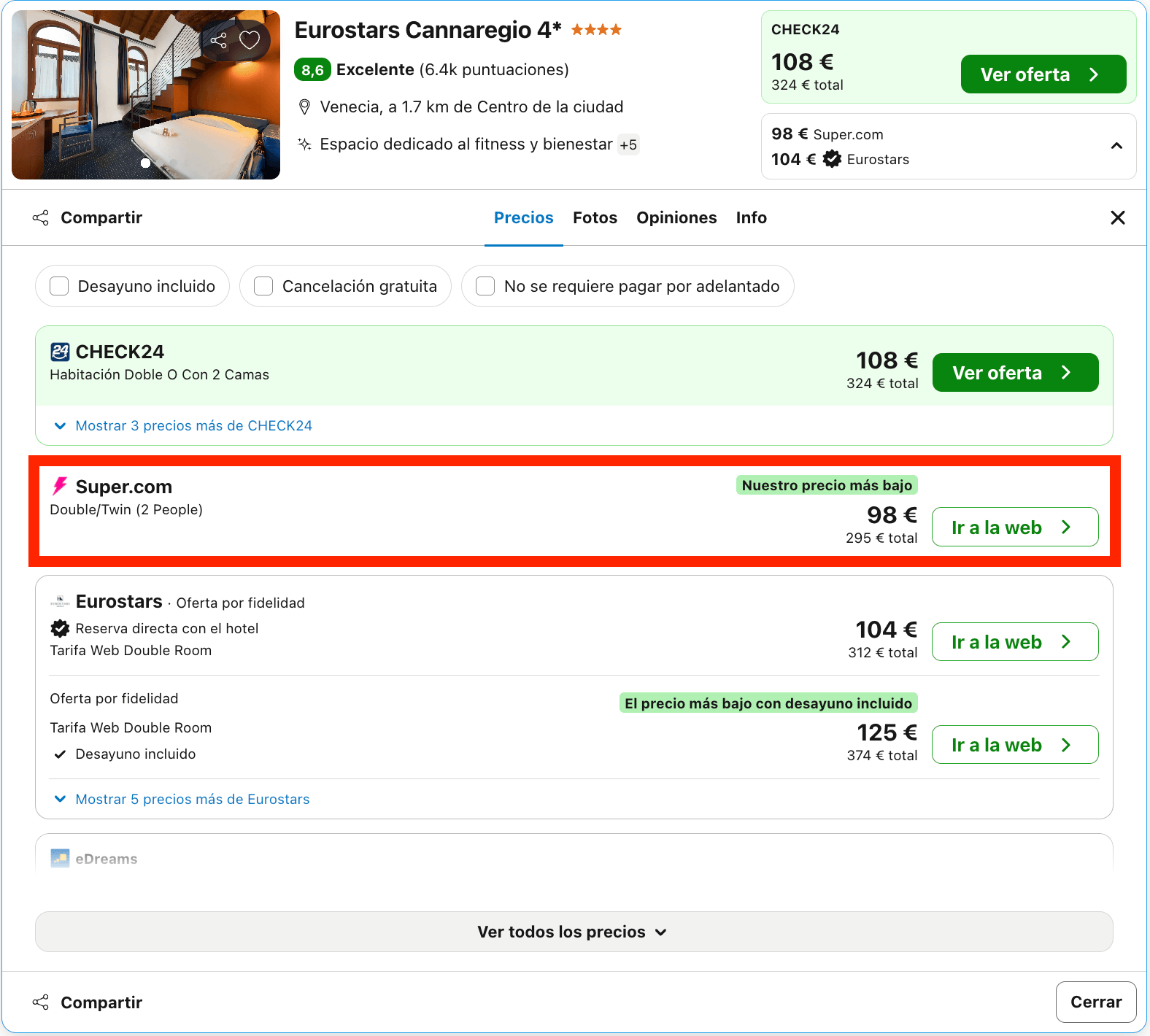The width and height of the screenshot is (1150, 1036).
Task: Click the CHECK24 logo icon
Action: tap(60, 352)
